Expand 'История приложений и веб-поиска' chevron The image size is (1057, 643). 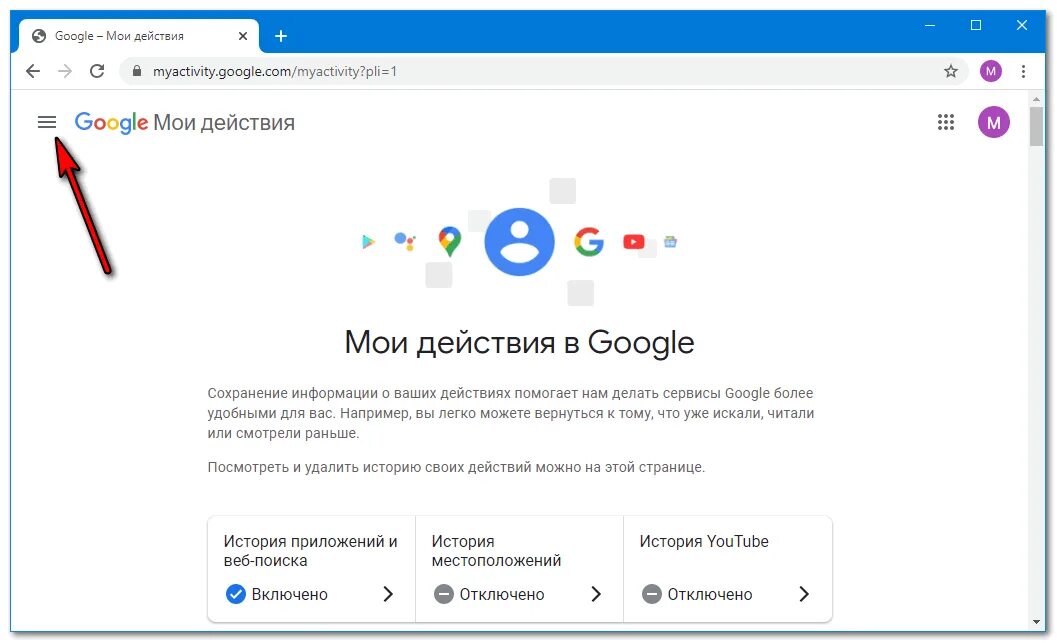click(388, 594)
